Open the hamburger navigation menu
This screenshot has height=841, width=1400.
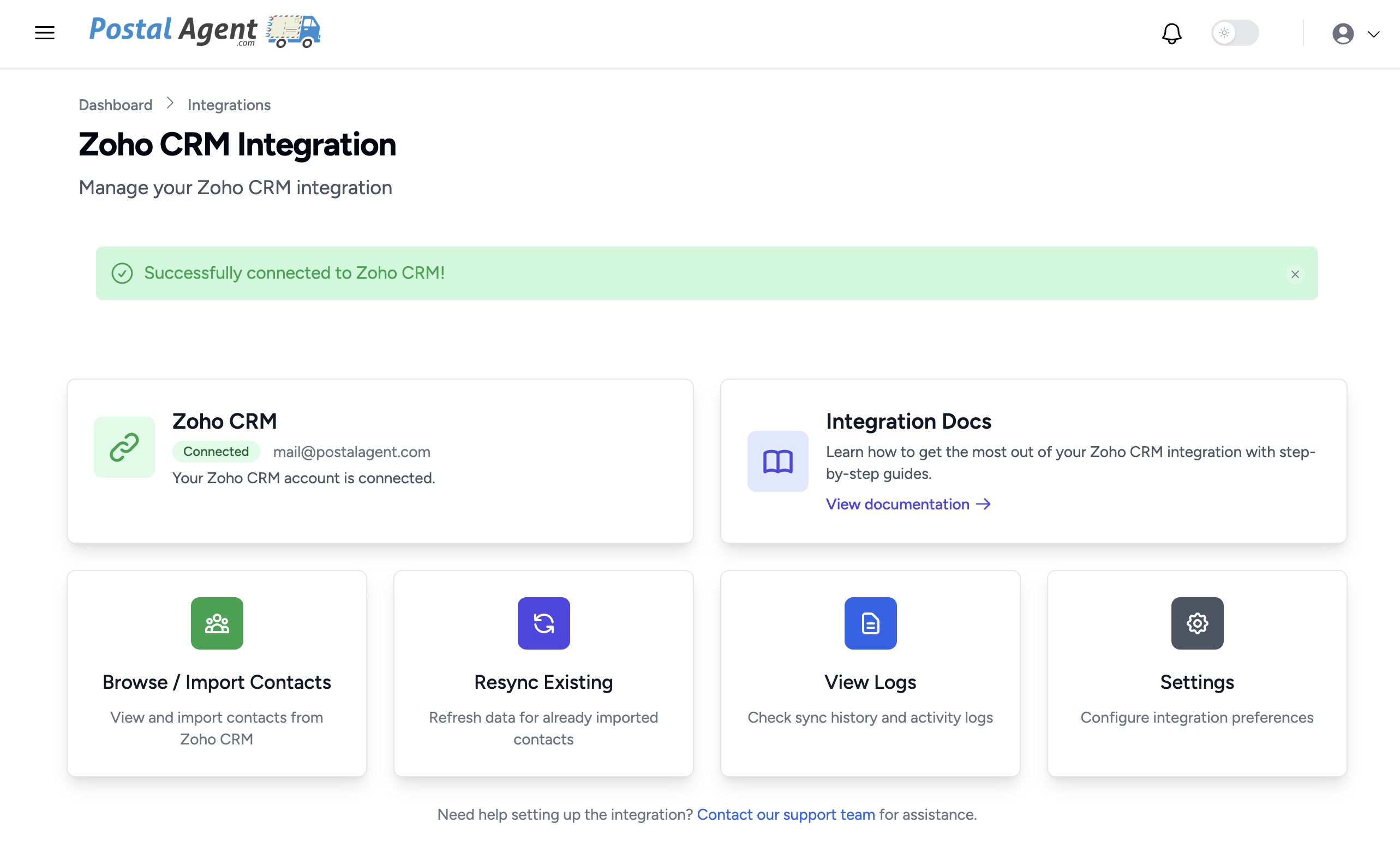point(45,33)
